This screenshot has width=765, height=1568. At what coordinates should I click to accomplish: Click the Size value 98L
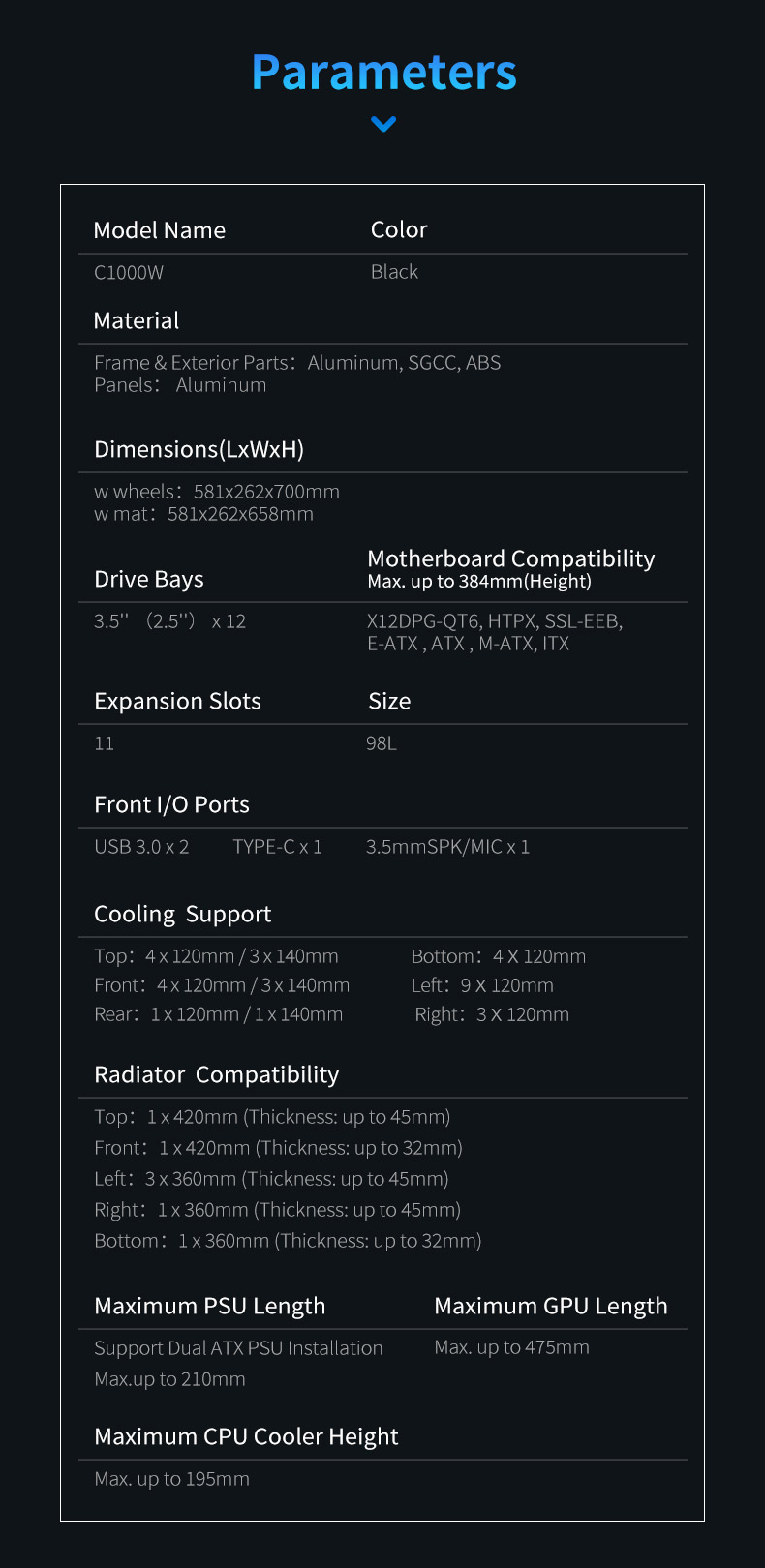tap(382, 743)
